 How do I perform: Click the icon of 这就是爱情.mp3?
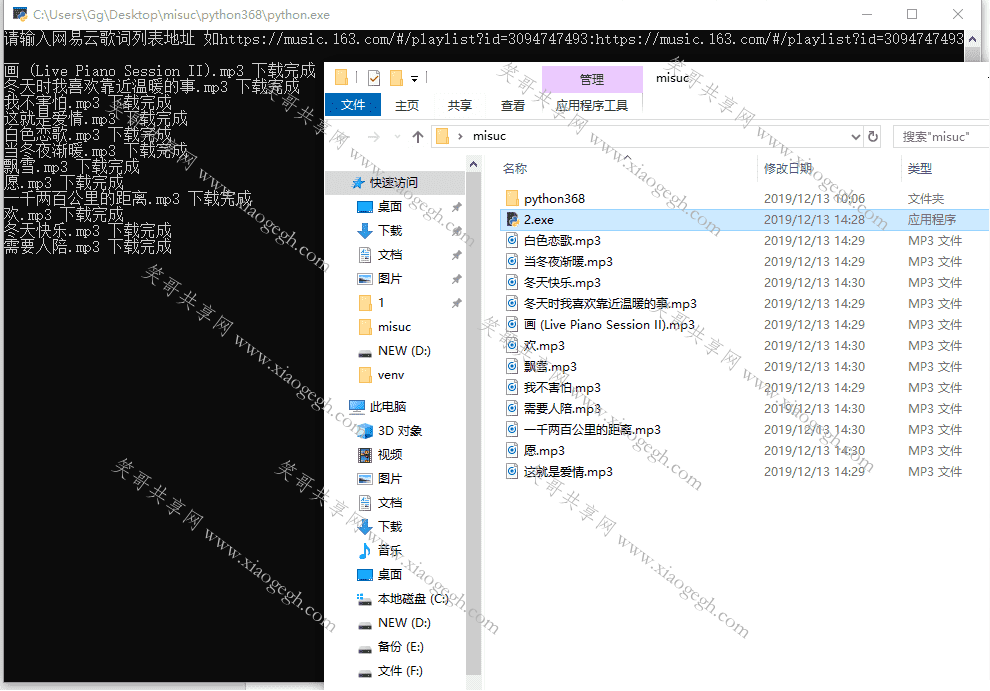(512, 471)
